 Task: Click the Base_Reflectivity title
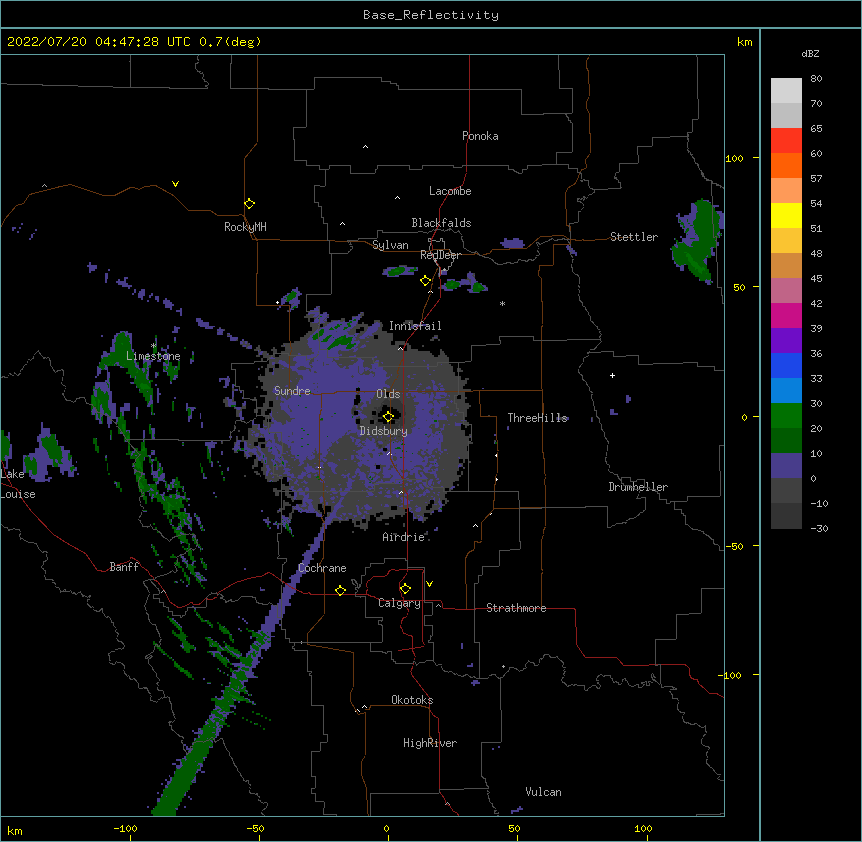(x=431, y=15)
